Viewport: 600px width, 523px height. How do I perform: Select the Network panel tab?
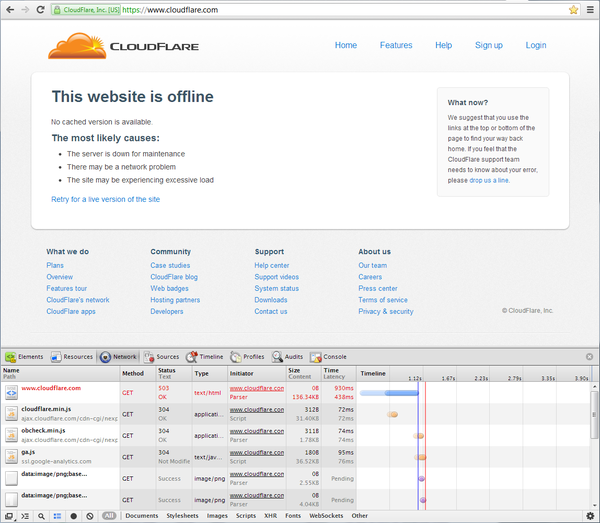(118, 357)
